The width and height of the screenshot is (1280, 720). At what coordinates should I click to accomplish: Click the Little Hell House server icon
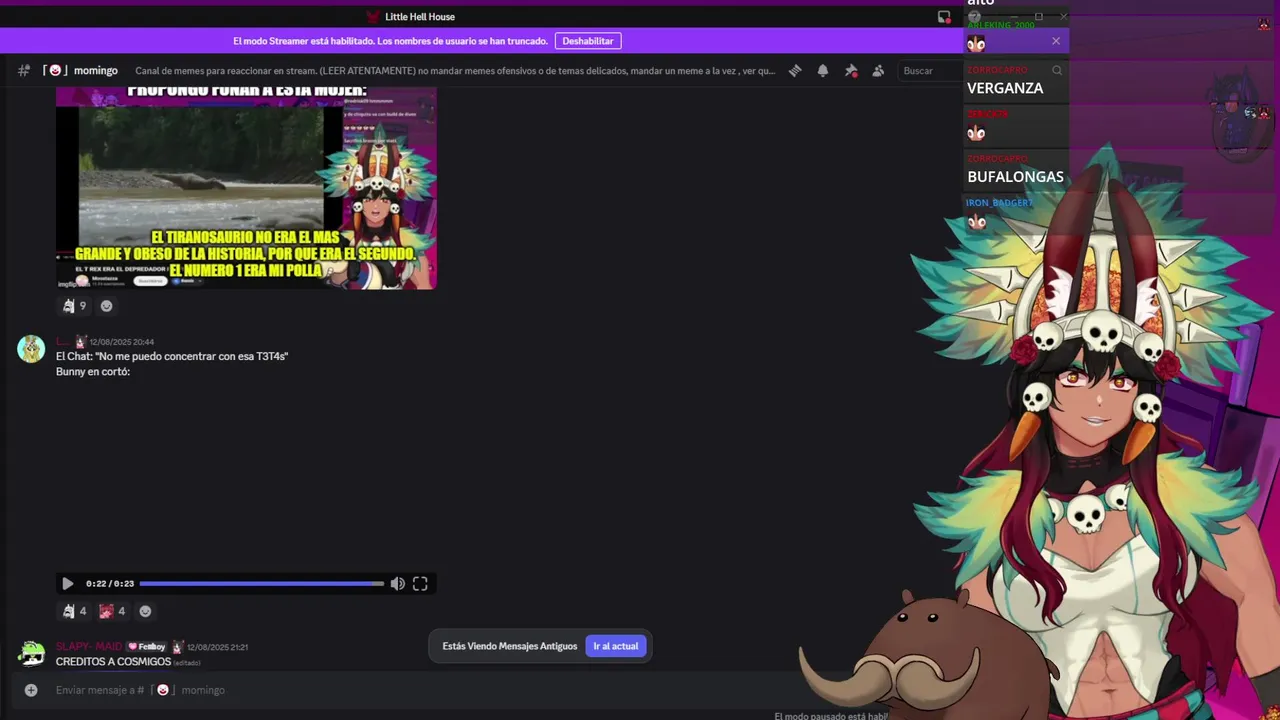(x=373, y=17)
